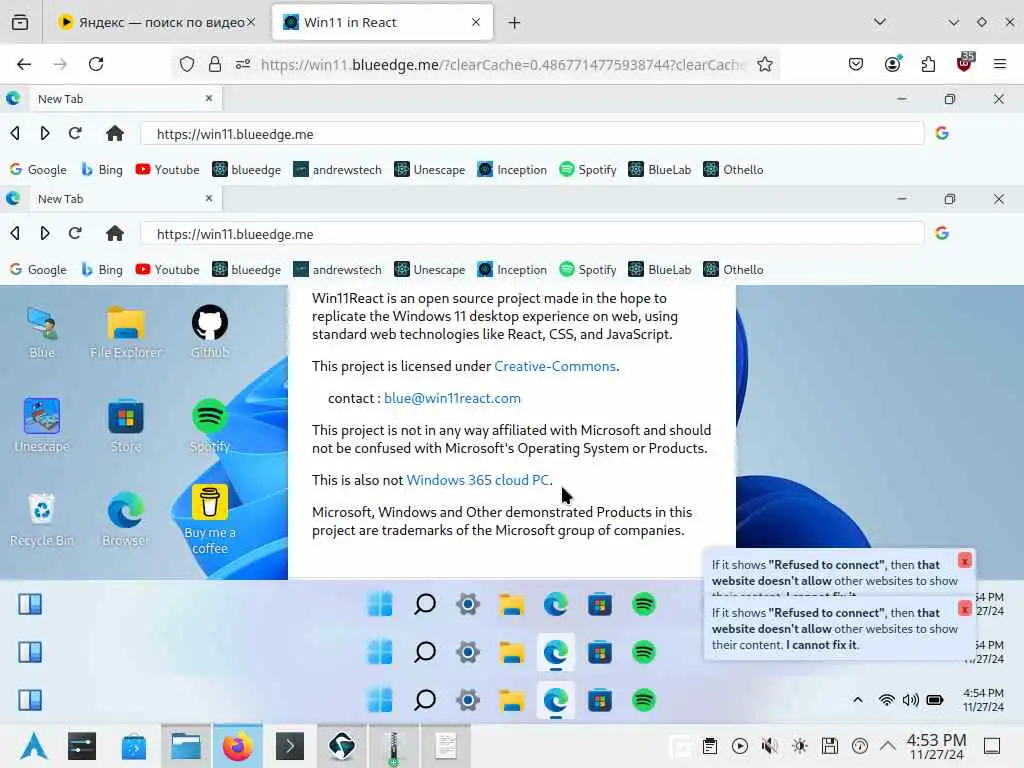The height and width of the screenshot is (768, 1024).
Task: Open Bing bookmark in lower Edge window
Action: tap(102, 269)
